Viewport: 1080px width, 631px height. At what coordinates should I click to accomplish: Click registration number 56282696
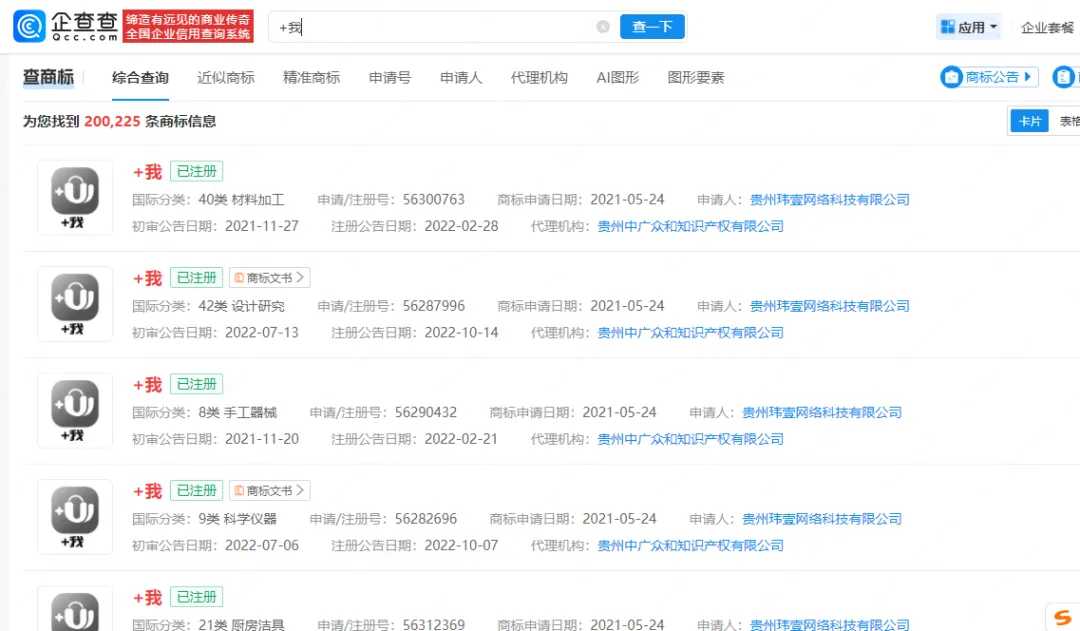(426, 519)
